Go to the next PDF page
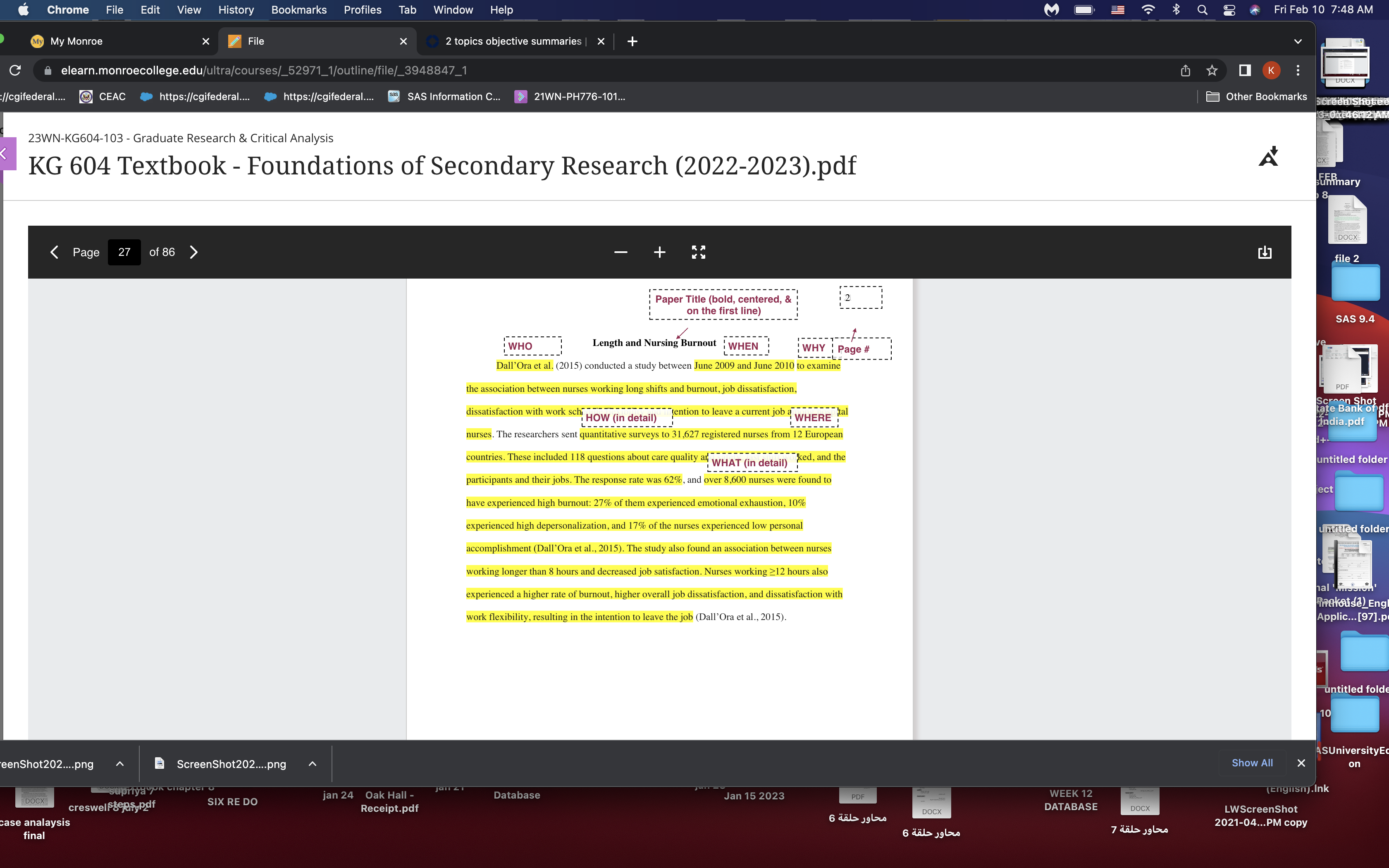 [194, 252]
